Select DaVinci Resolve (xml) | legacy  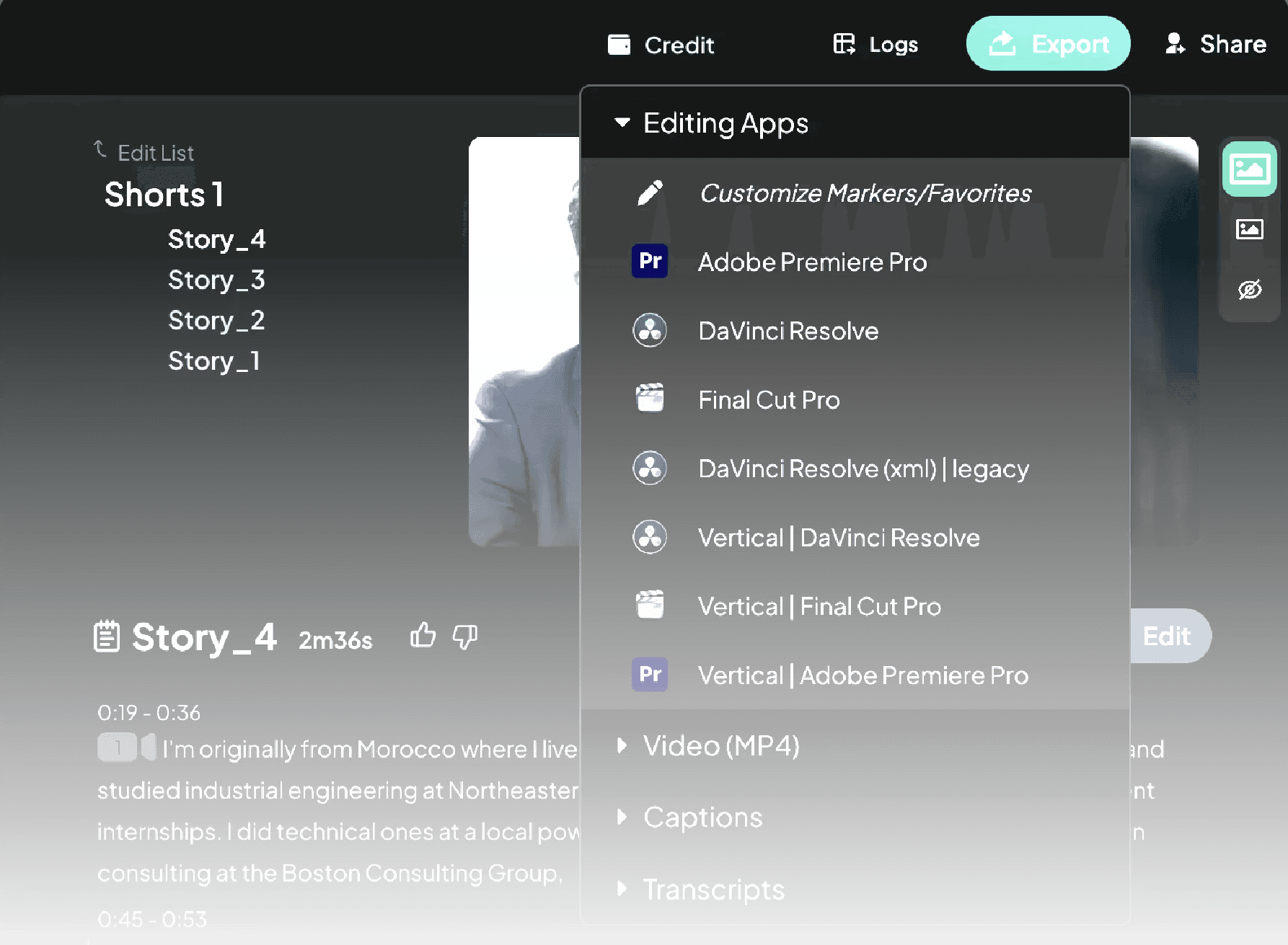pos(863,469)
